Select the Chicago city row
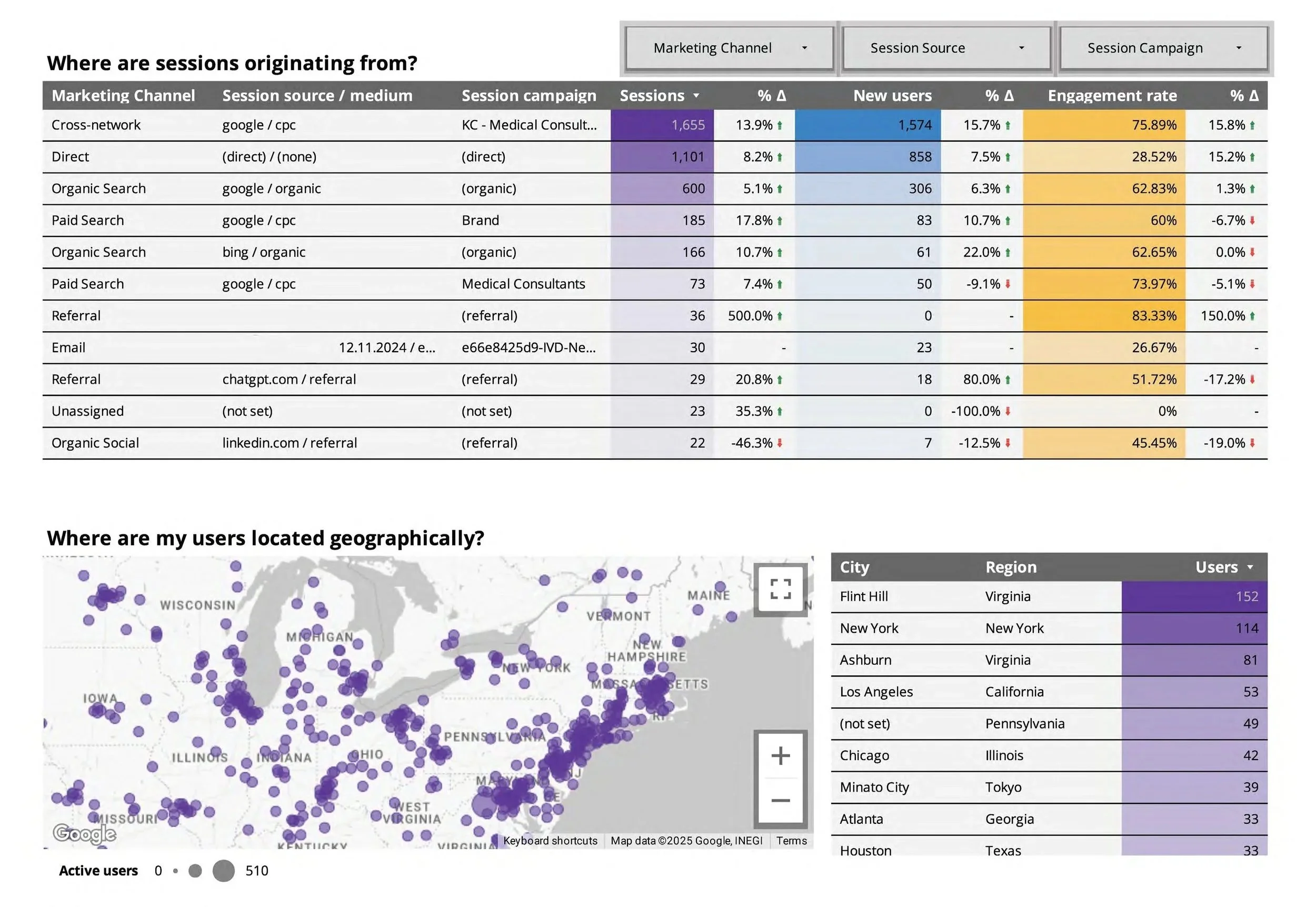The width and height of the screenshot is (1316, 907). [x=1049, y=756]
